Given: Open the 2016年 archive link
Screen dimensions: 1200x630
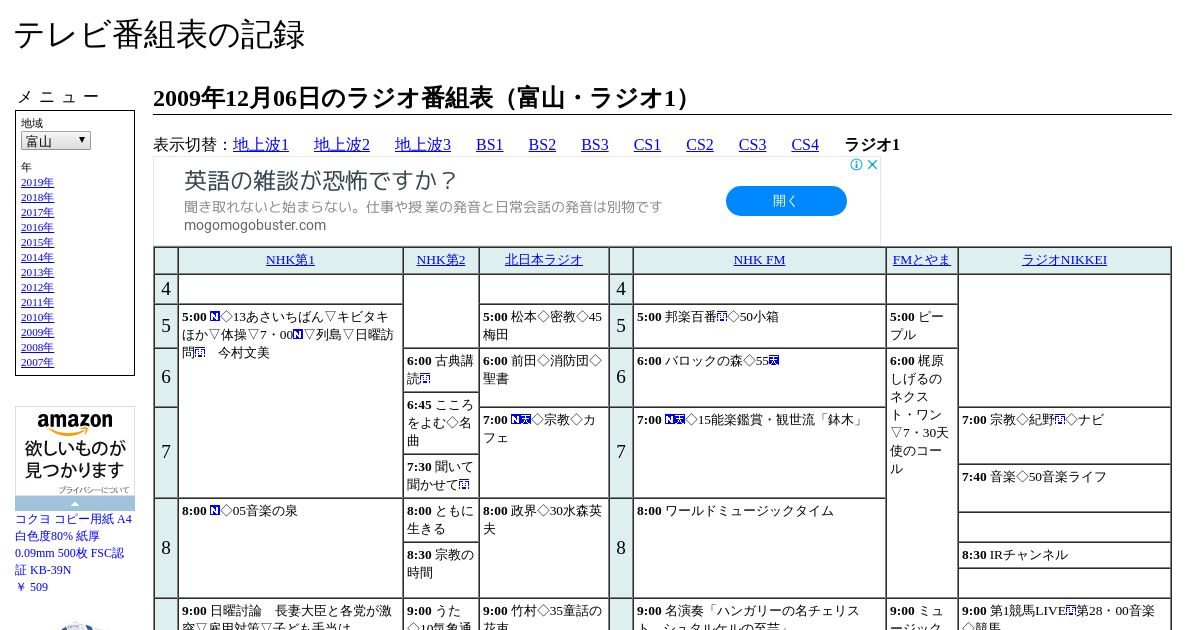Looking at the screenshot, I should pos(37,228).
